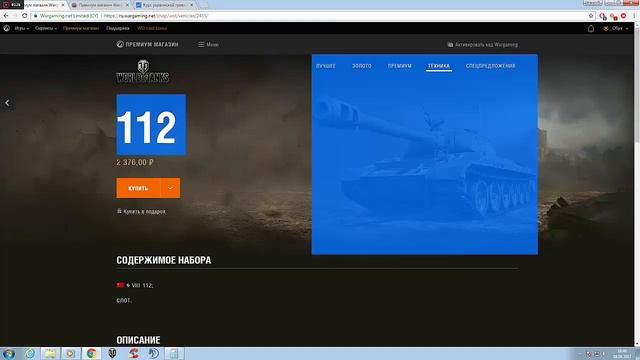Open the Windows Start button
The height and width of the screenshot is (360, 640).
9,353
